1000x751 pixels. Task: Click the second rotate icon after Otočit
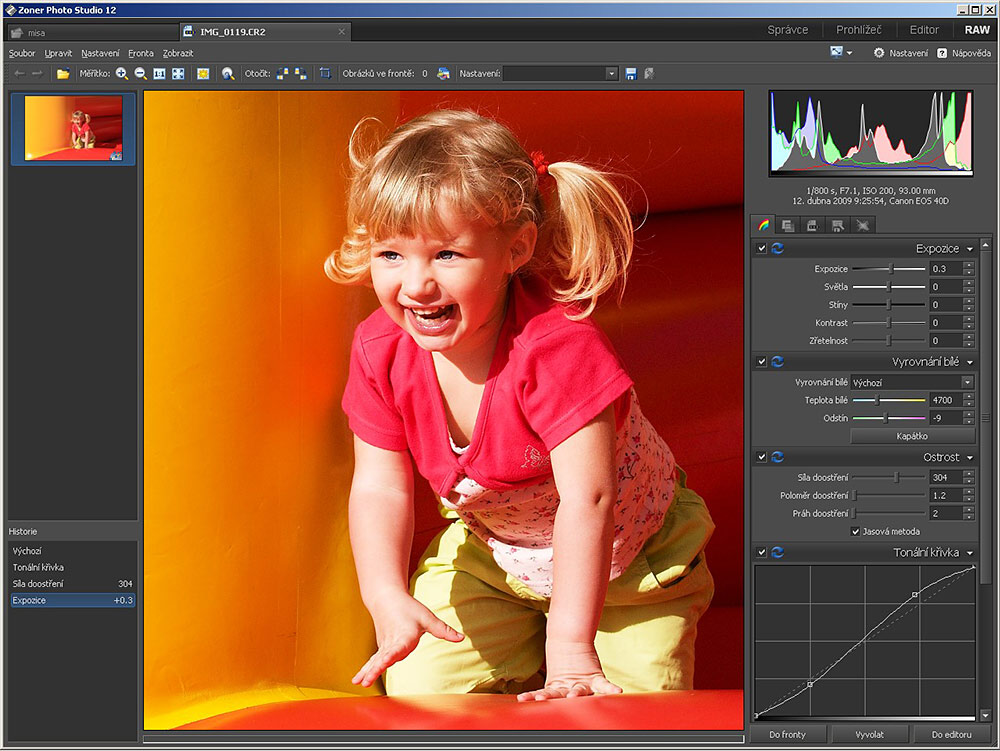click(x=300, y=74)
